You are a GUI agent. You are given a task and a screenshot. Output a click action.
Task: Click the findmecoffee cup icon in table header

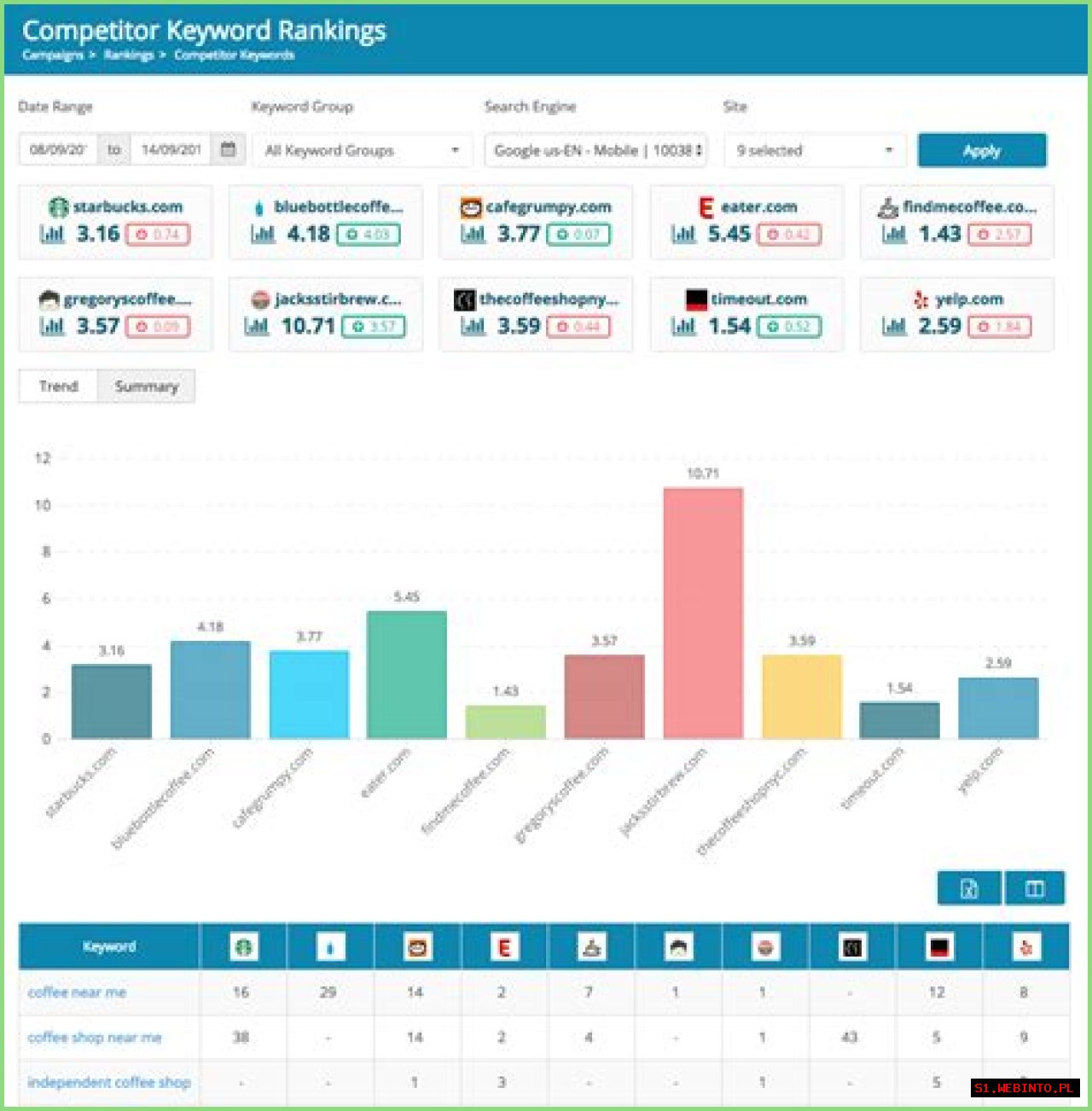pyautogui.click(x=591, y=946)
